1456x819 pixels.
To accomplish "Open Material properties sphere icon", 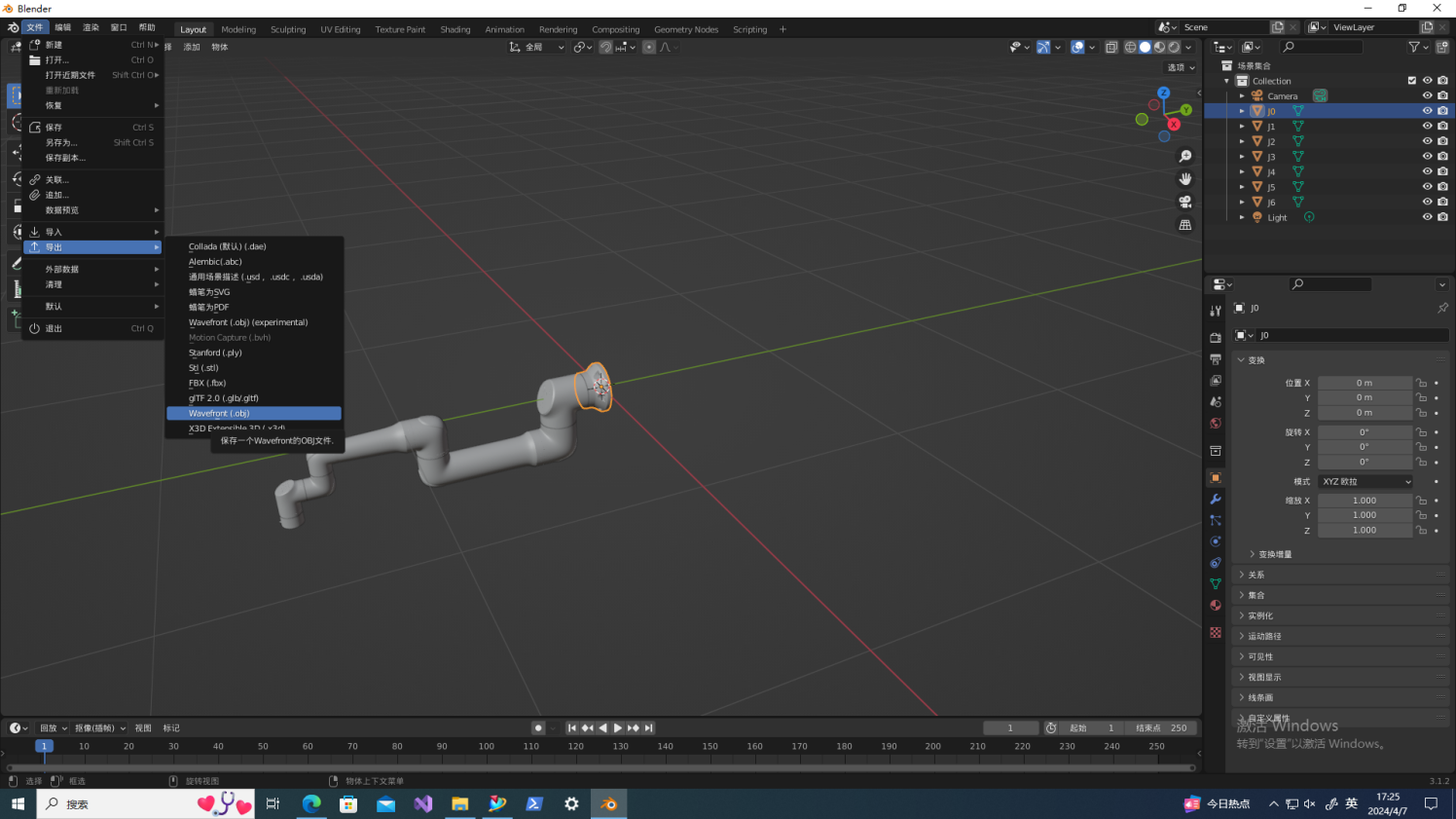I will tap(1216, 606).
